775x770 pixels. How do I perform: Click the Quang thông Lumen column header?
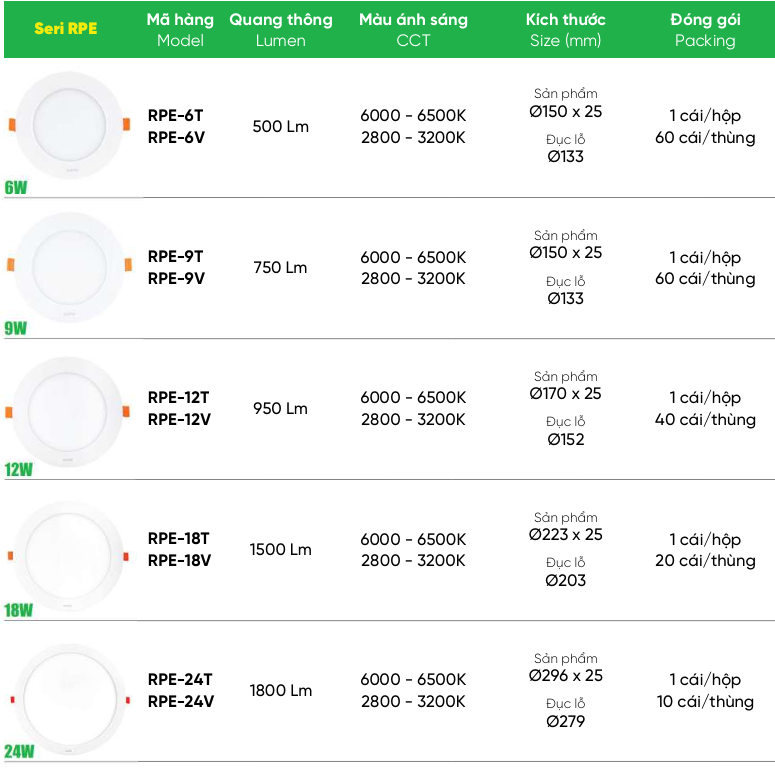[281, 30]
